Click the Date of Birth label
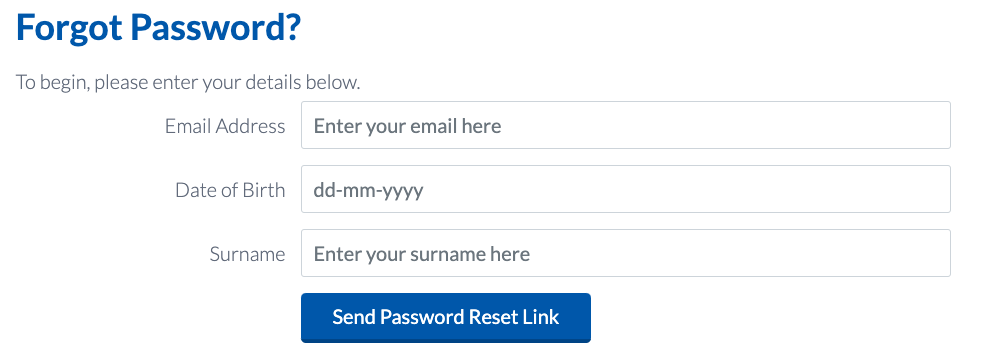The image size is (988, 360). click(x=230, y=190)
